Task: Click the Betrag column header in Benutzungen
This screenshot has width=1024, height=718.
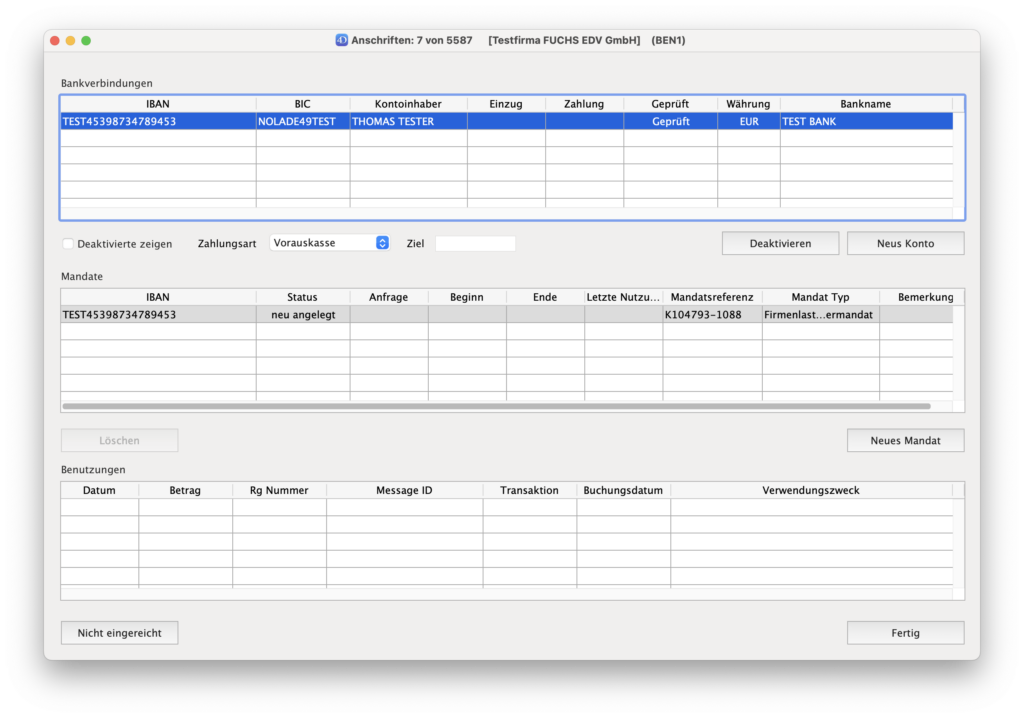Action: pos(185,490)
